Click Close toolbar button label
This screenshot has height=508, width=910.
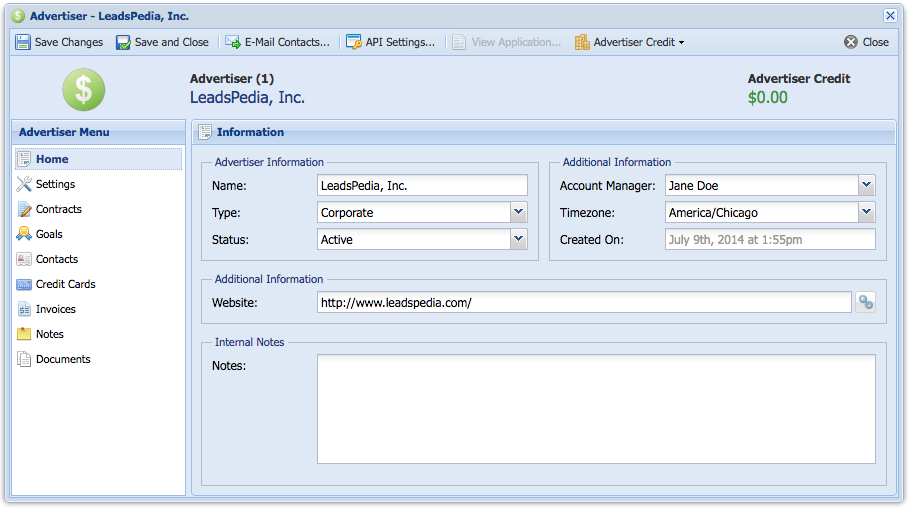tap(875, 42)
